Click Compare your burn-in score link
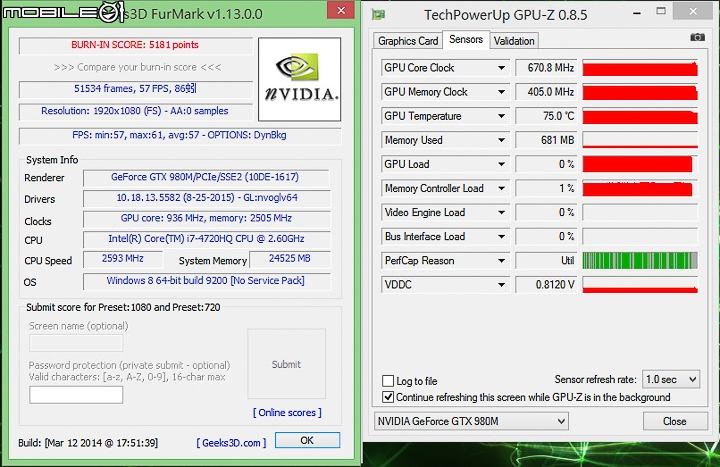 tap(137, 67)
